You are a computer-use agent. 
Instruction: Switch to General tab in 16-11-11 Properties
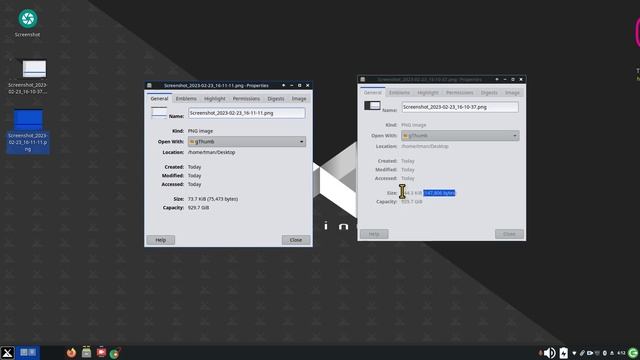(x=159, y=99)
